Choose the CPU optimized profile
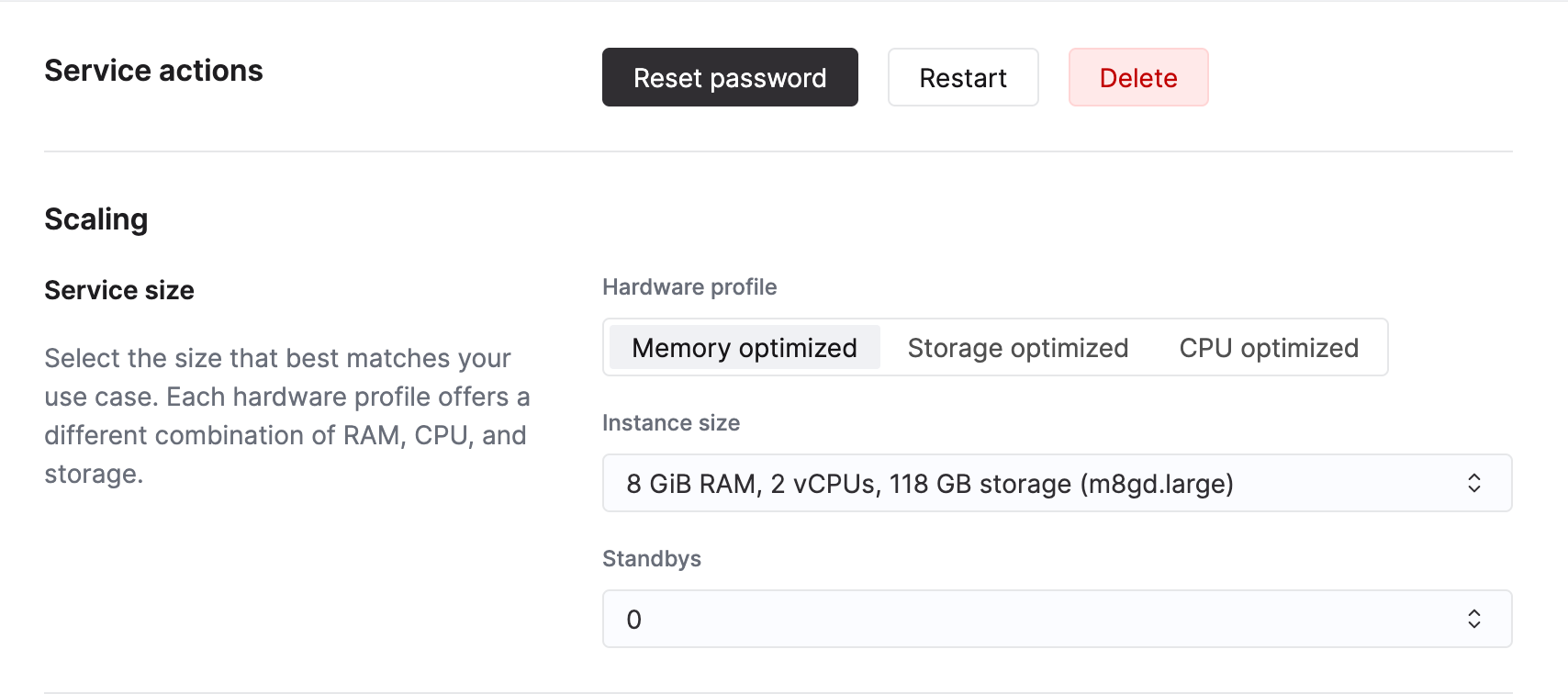The image size is (1568, 694). pos(1269,348)
